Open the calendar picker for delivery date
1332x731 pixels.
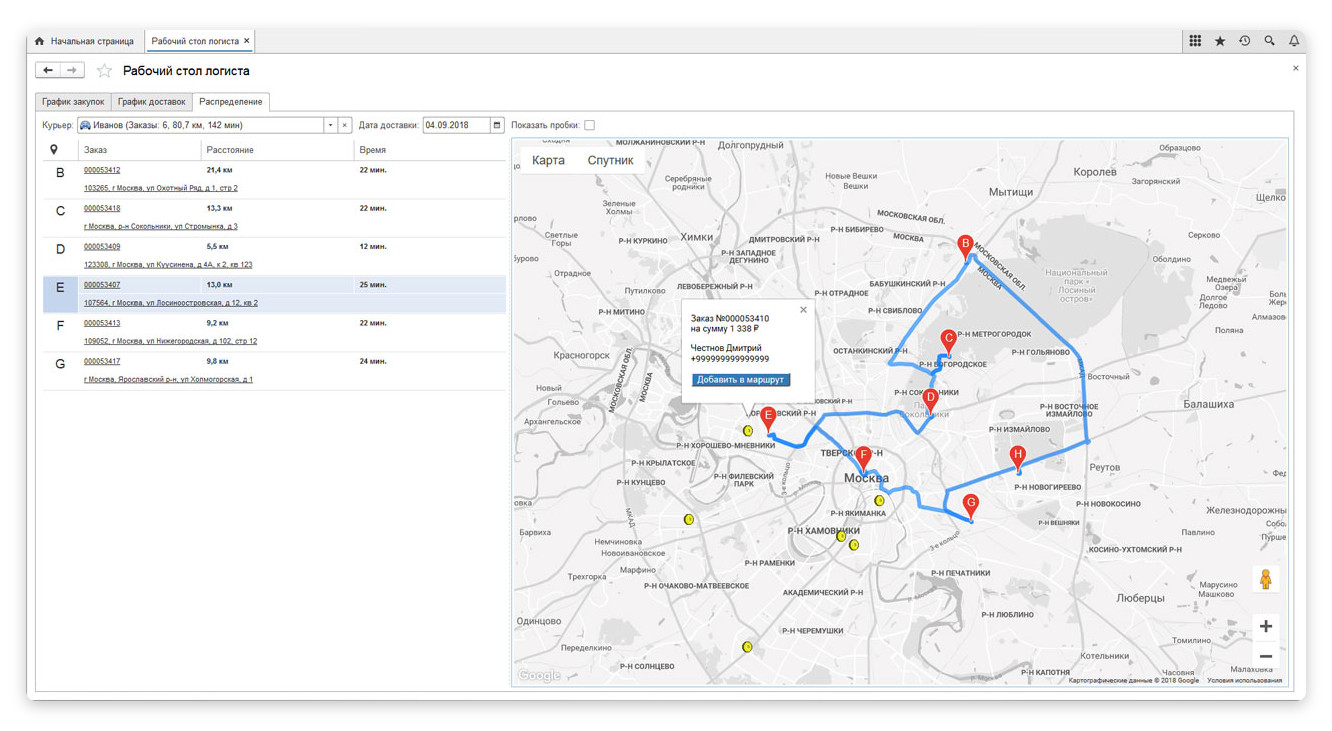[x=497, y=125]
